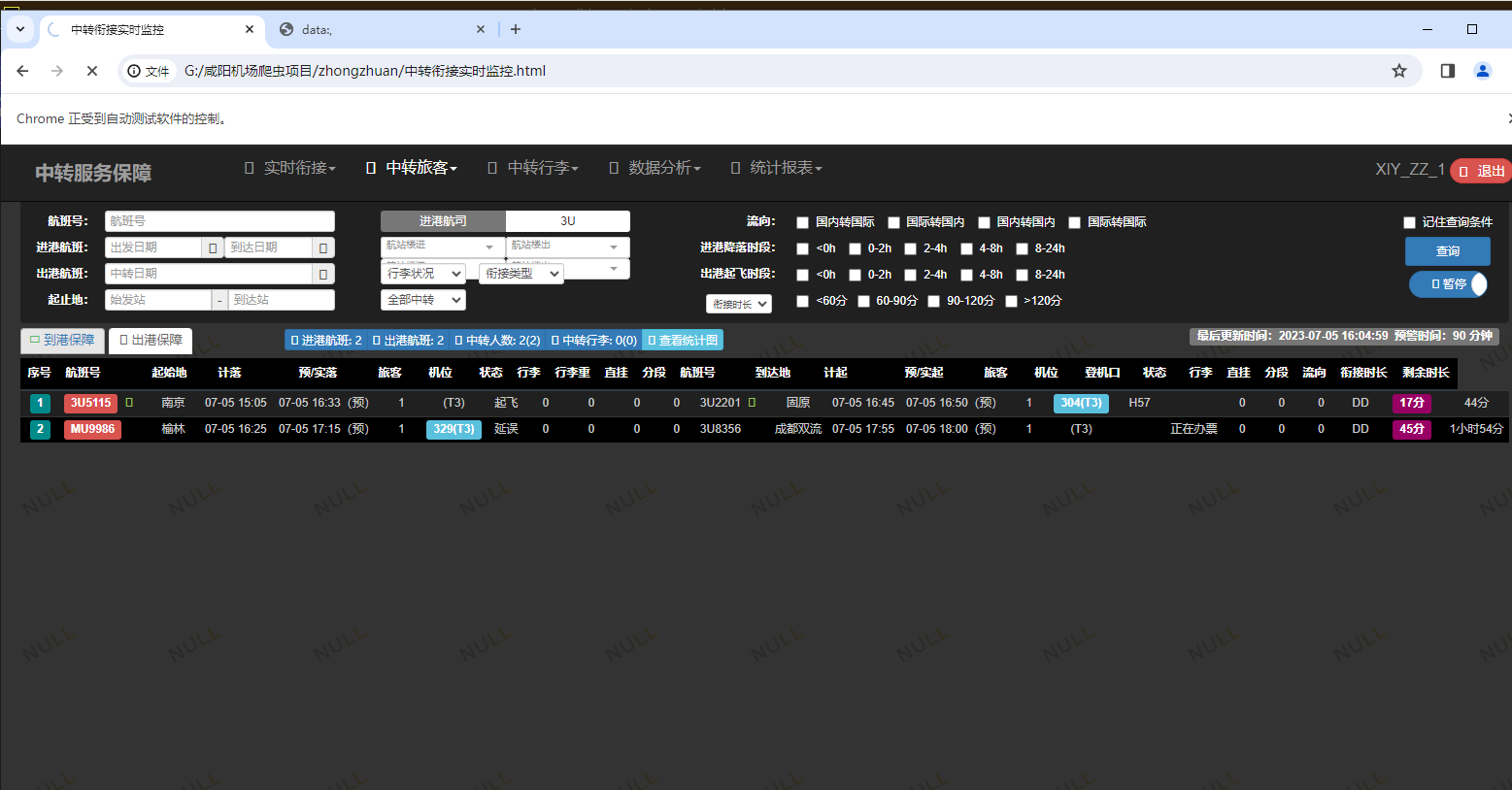Check 国际转国际 flow checkbox

(x=1074, y=222)
